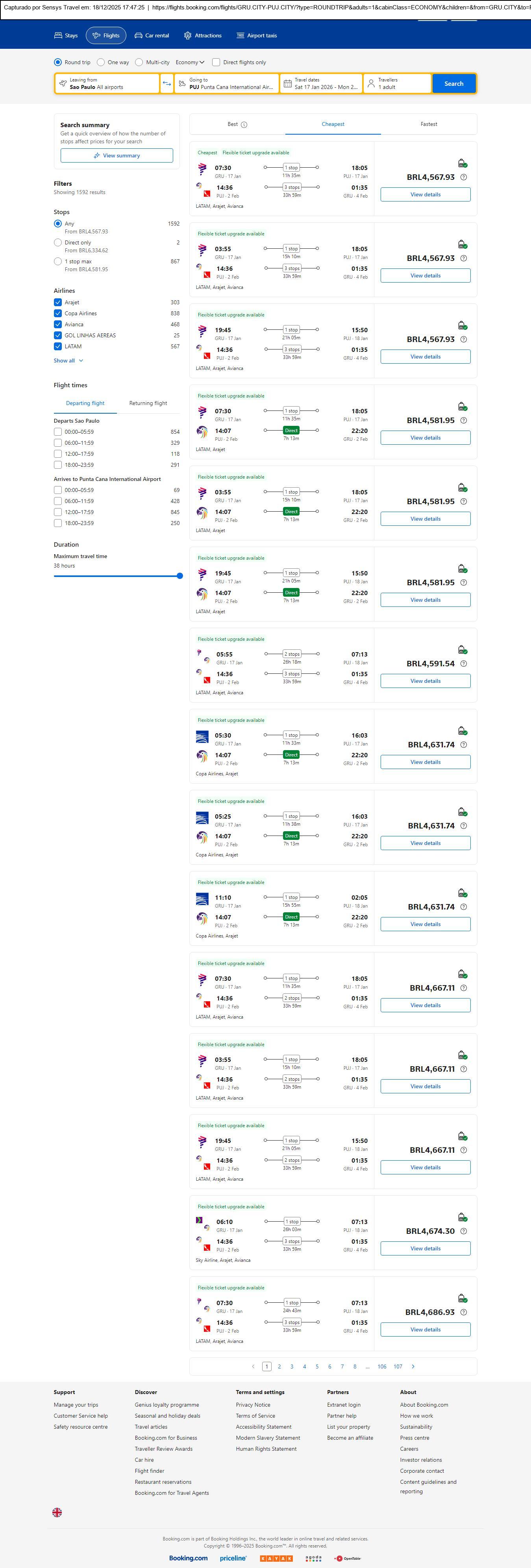Click the baggage icon on the first flight result
This screenshot has height=1568, width=531.
462,163
